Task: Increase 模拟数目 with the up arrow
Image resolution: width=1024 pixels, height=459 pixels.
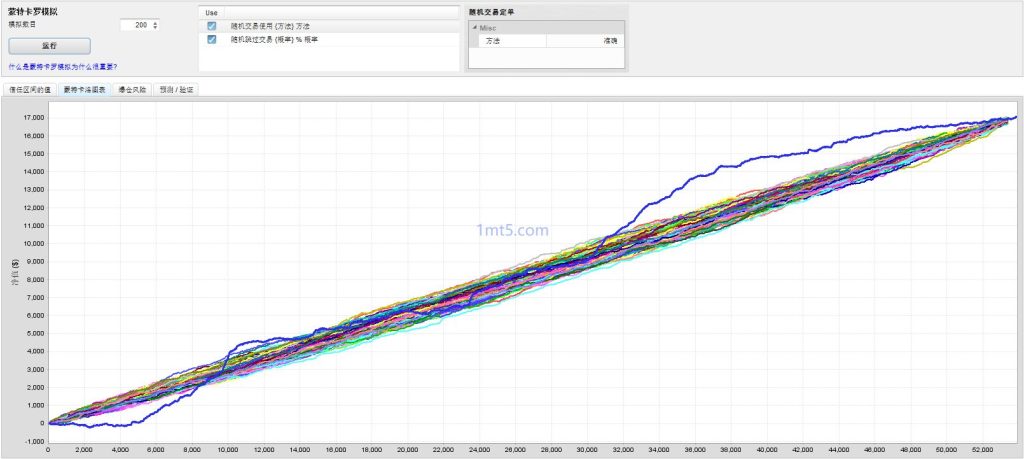Action: (x=155, y=21)
